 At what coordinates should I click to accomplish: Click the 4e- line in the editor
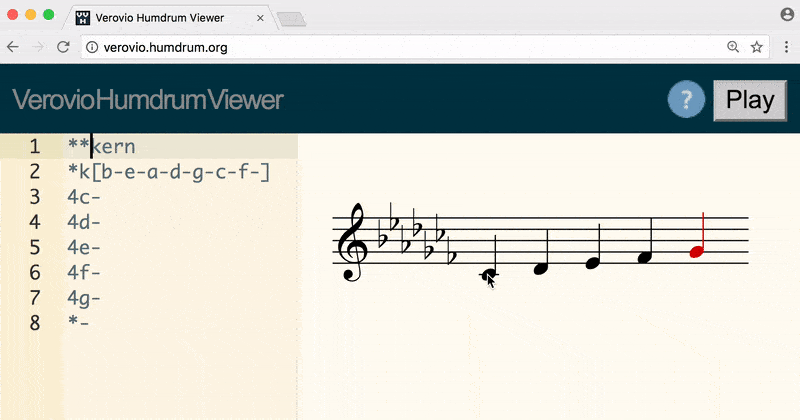[84, 247]
